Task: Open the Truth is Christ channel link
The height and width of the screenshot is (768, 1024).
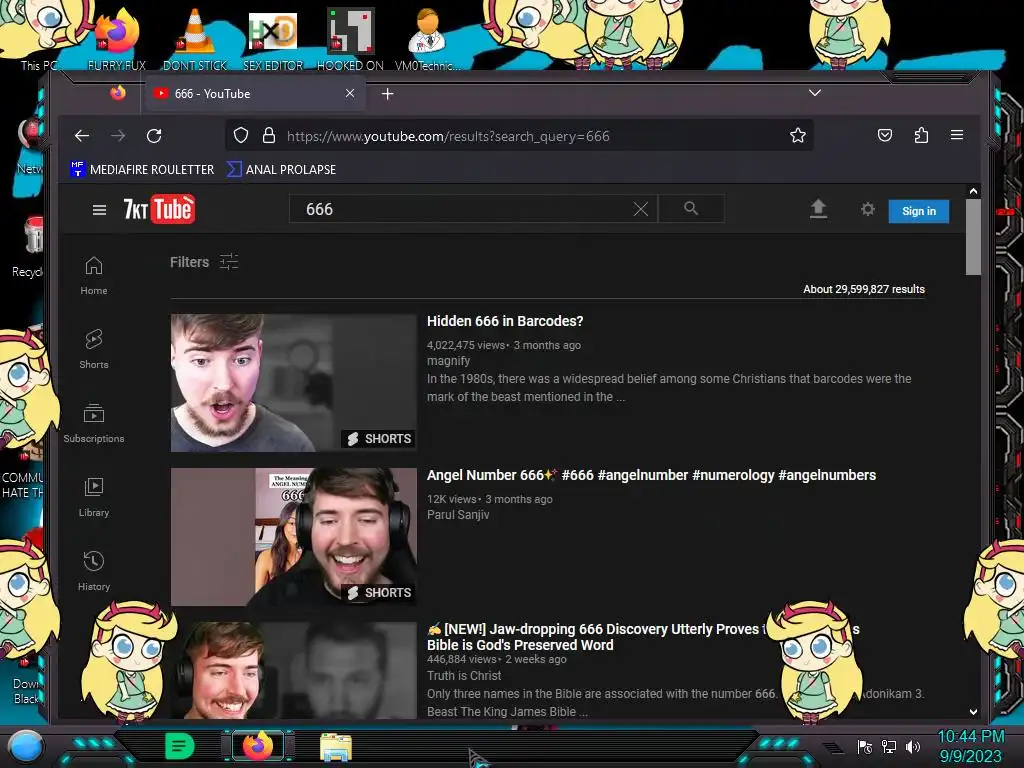Action: [464, 676]
